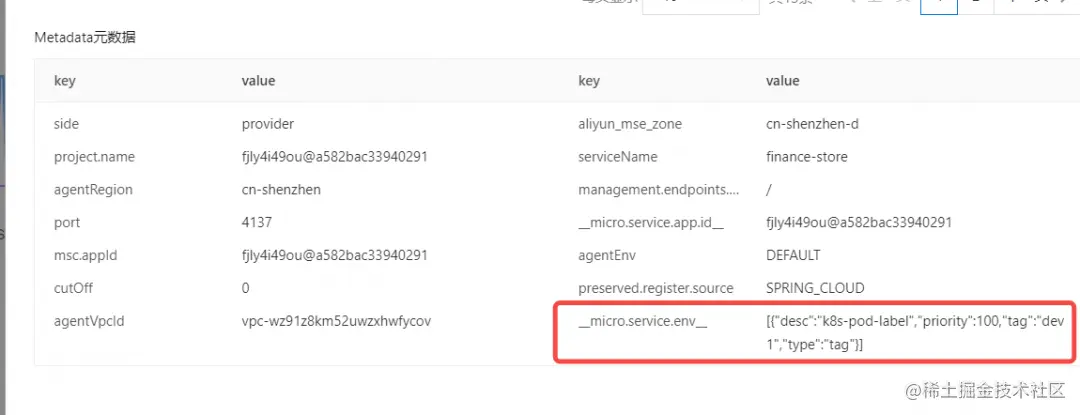Click the agentEnv key cell
This screenshot has height=415, width=1080.
pos(606,255)
